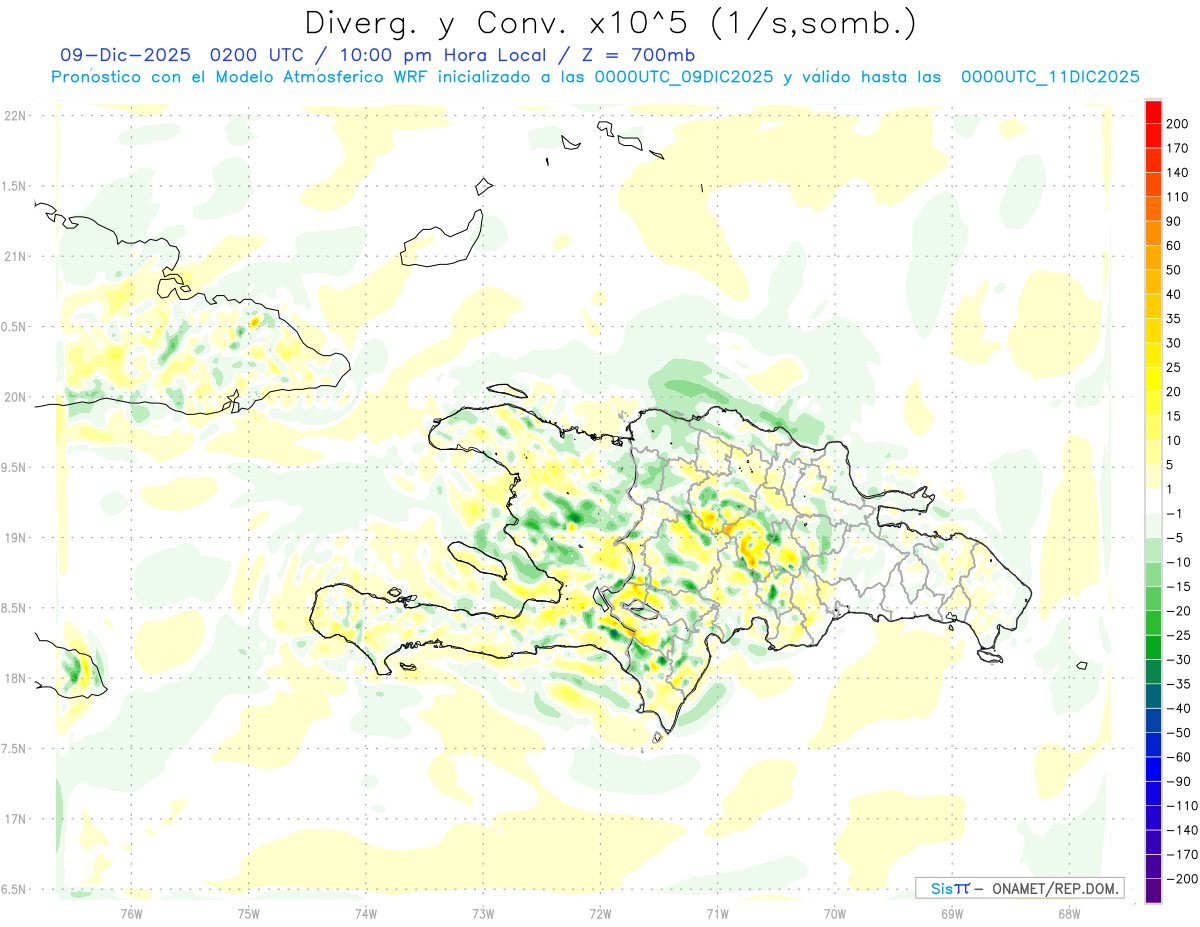
Task: Click the positive '35' scale value
Action: point(1174,318)
